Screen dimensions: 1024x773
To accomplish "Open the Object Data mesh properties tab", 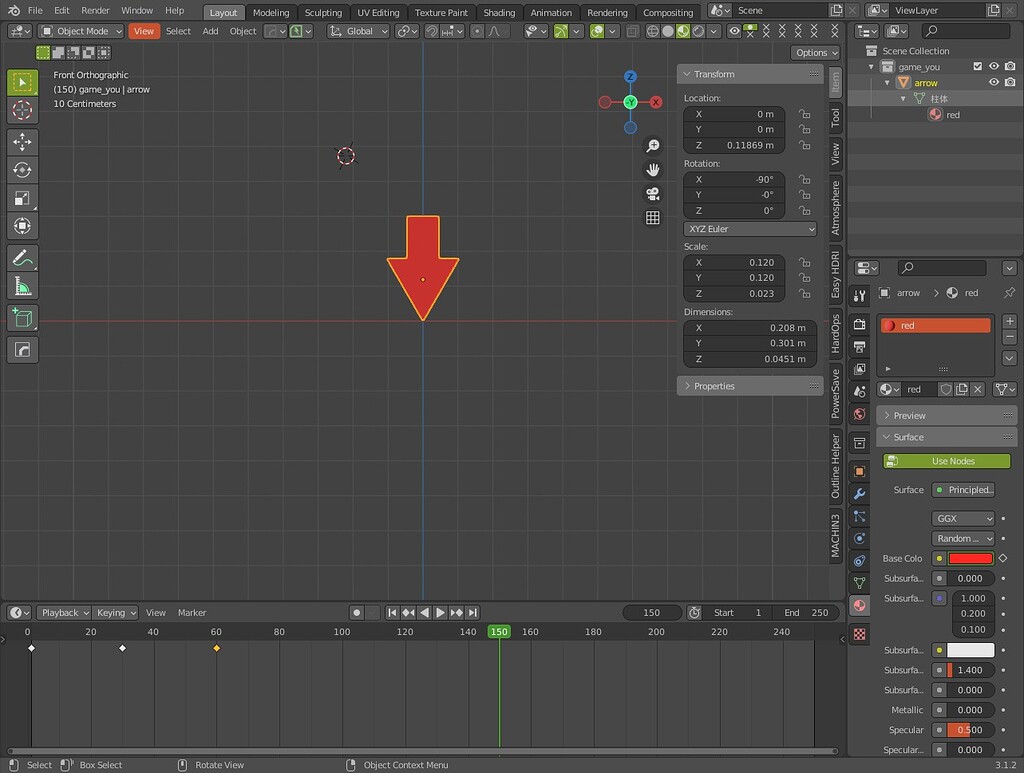I will pos(859,582).
